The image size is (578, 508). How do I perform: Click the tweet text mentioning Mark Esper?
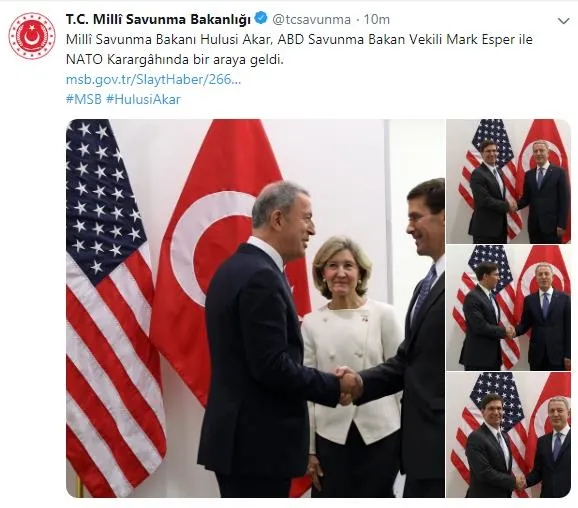(299, 39)
